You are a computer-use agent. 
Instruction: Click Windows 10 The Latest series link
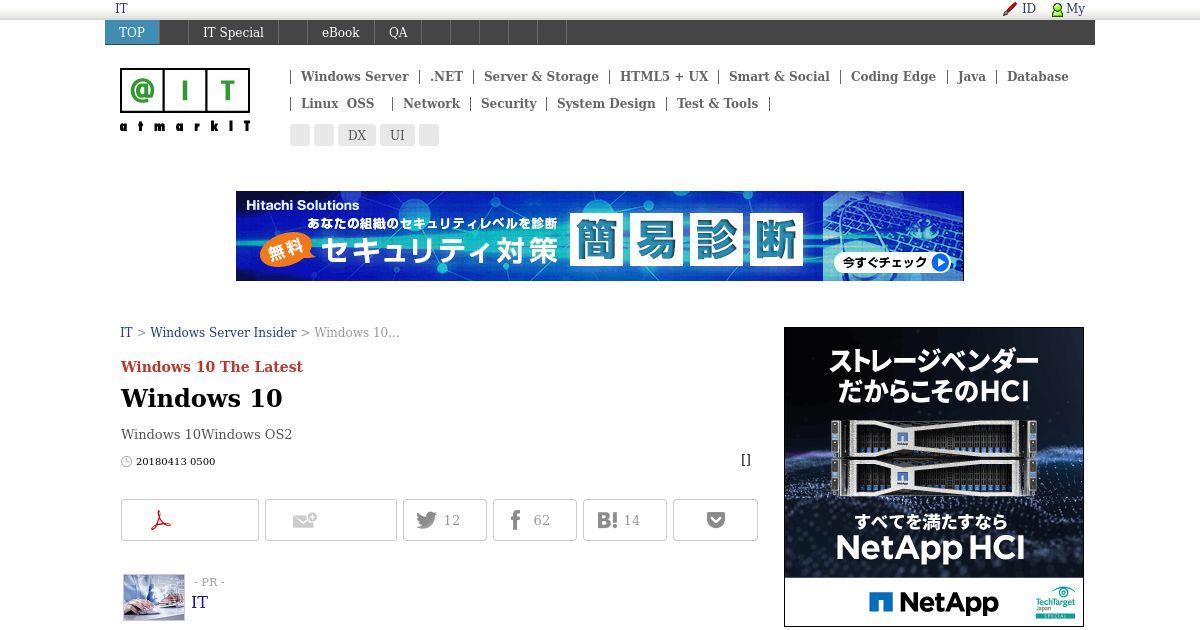[x=212, y=366]
